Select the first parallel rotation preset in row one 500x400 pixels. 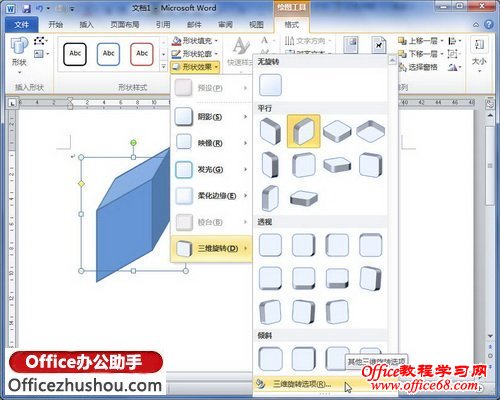coord(270,131)
